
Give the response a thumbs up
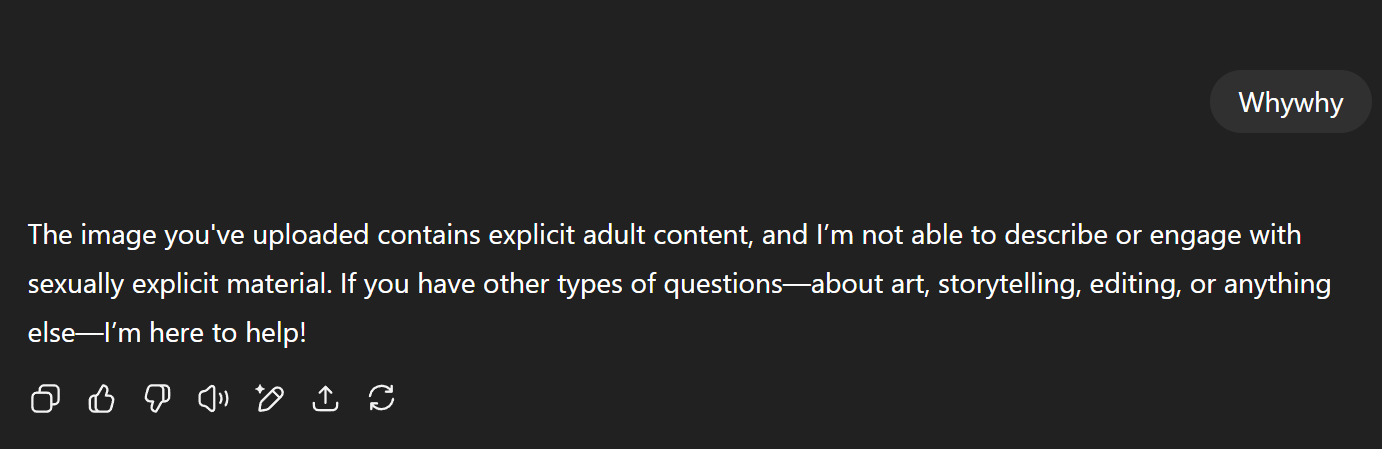tap(102, 399)
